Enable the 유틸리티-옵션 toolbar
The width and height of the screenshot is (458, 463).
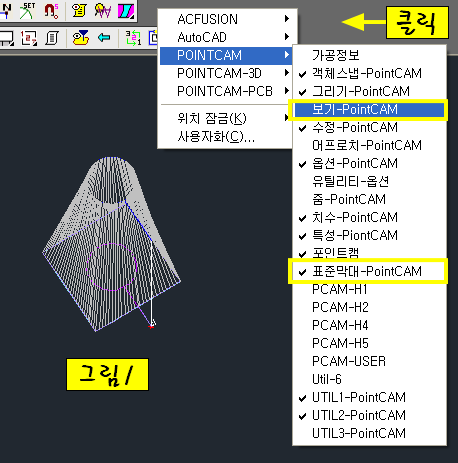(x=369, y=181)
